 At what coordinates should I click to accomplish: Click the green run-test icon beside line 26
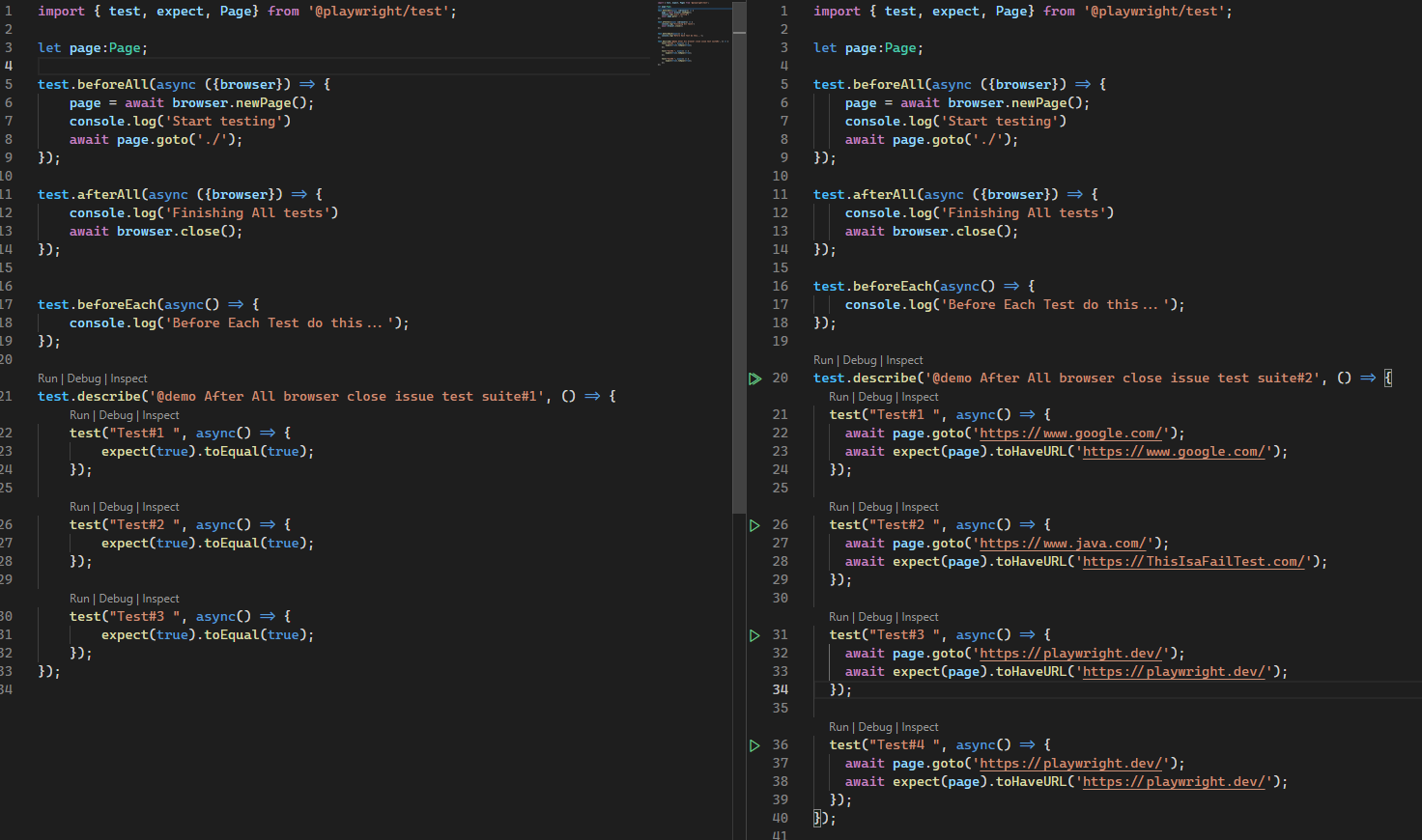coord(754,525)
